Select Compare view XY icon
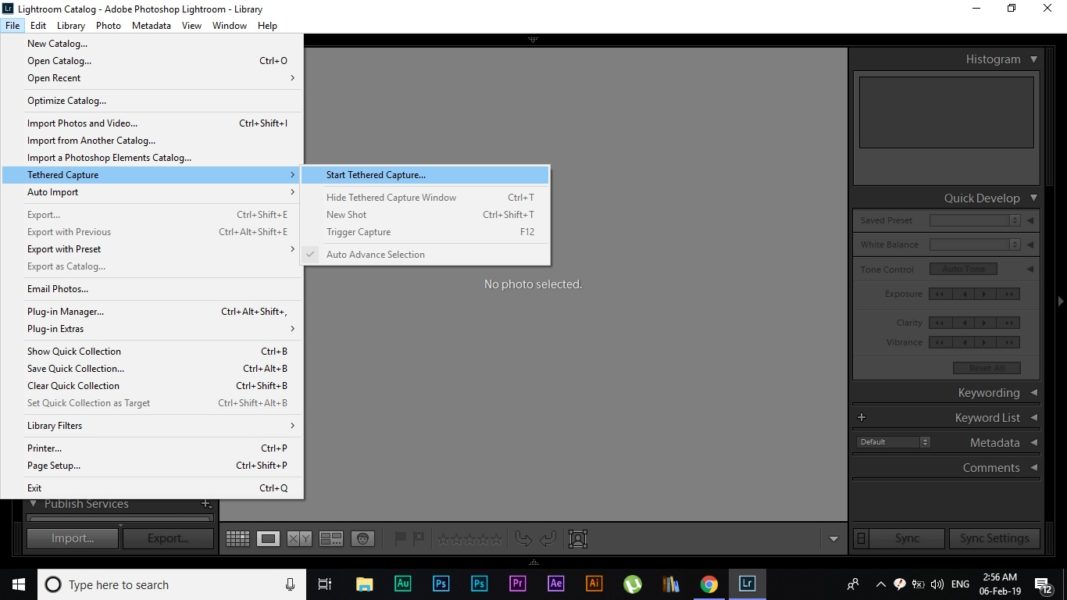Screen dimensions: 1067x600 pyautogui.click(x=299, y=539)
